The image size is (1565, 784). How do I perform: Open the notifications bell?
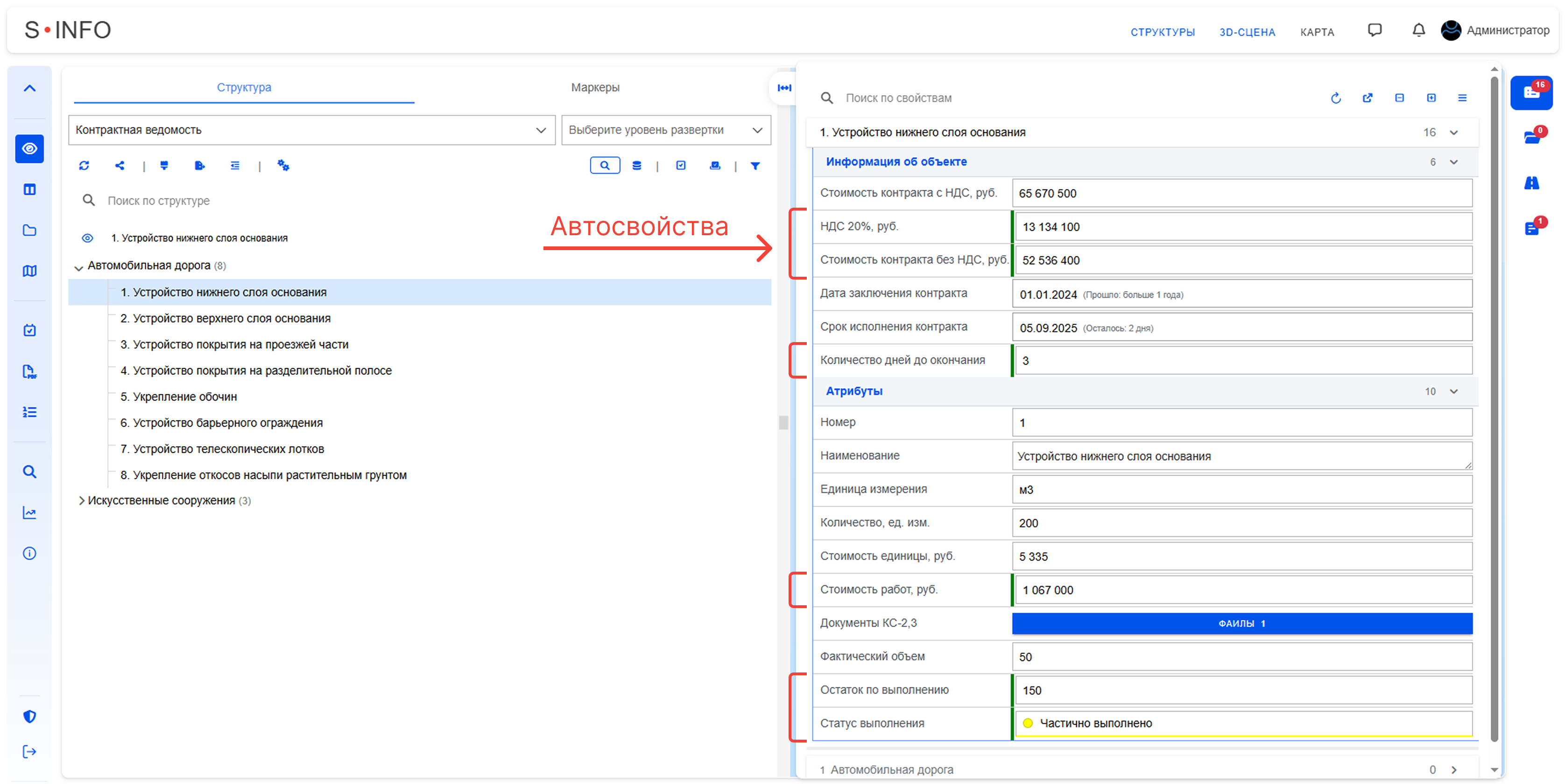click(x=1418, y=30)
